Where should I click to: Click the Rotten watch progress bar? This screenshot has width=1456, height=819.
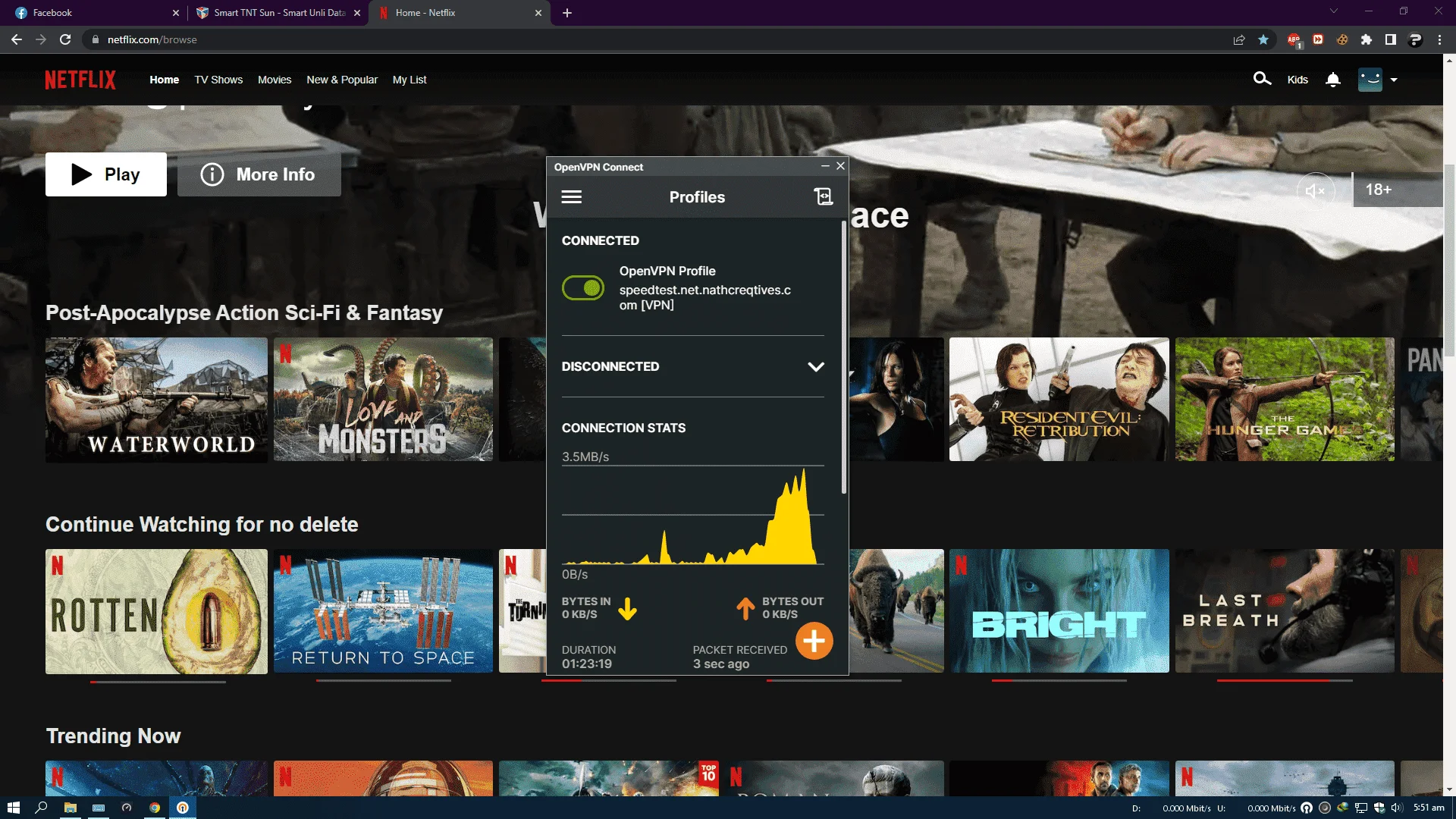(x=158, y=682)
